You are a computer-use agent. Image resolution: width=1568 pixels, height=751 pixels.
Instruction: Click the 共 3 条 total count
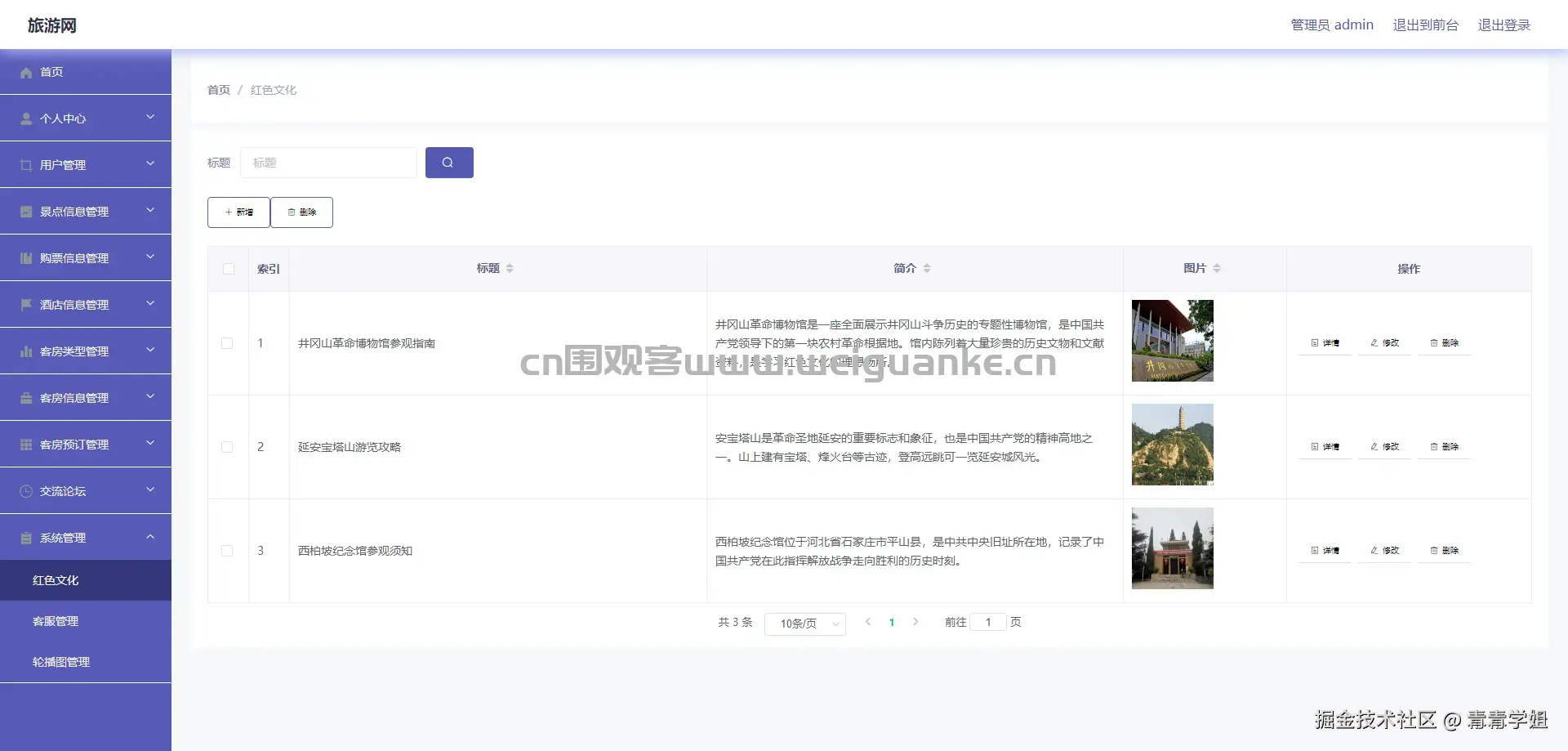coord(735,622)
